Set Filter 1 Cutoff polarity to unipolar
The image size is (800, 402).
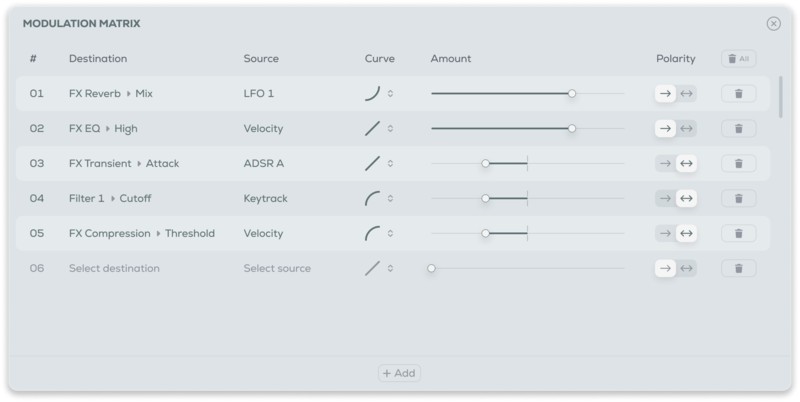coord(665,199)
